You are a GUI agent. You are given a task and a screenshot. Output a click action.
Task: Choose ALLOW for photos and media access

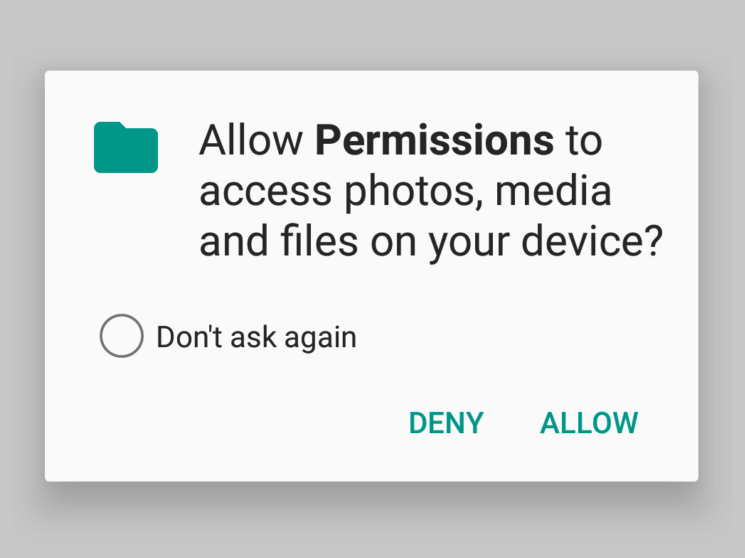(589, 423)
